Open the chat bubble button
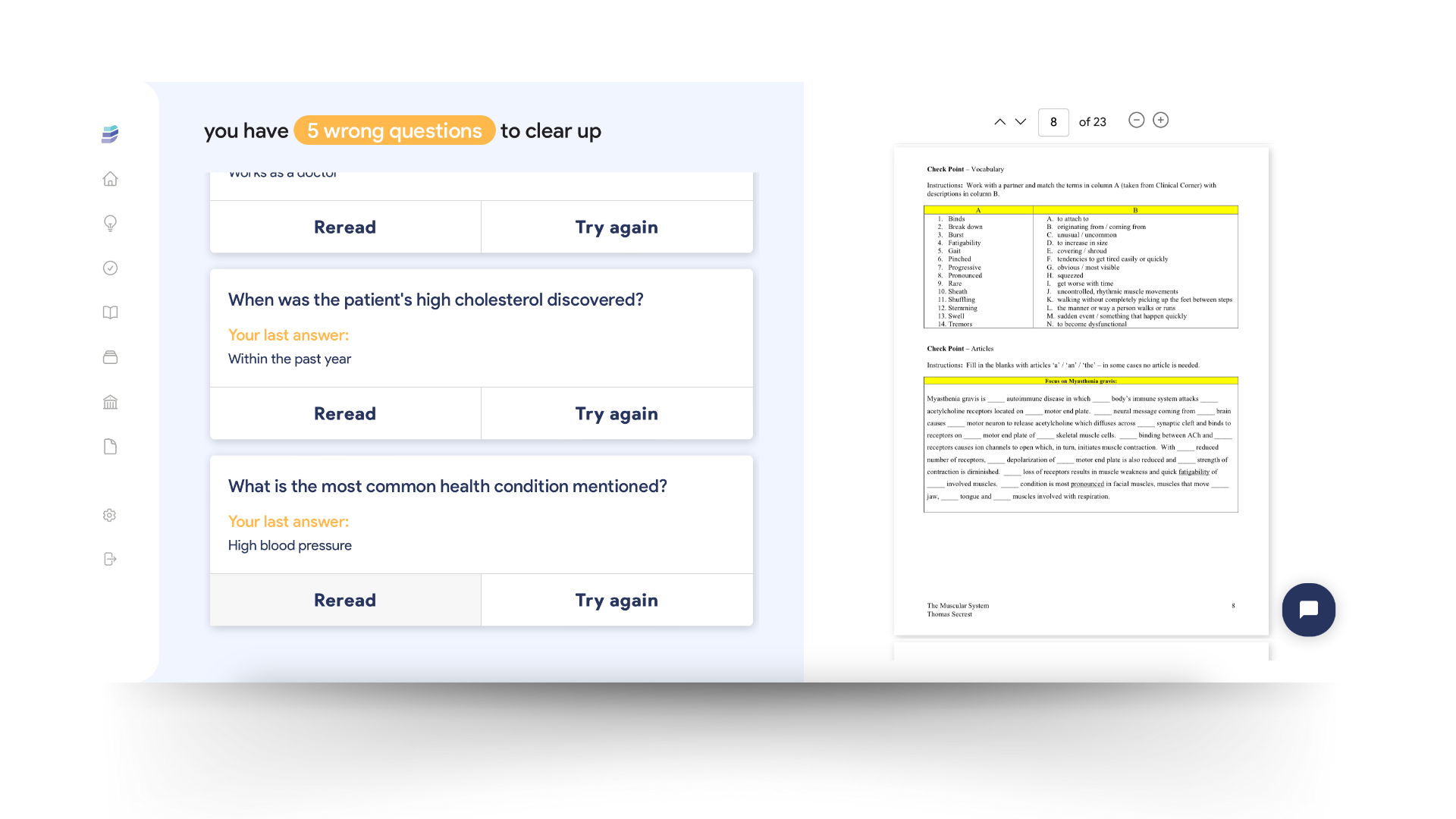The width and height of the screenshot is (1456, 819). click(x=1308, y=609)
